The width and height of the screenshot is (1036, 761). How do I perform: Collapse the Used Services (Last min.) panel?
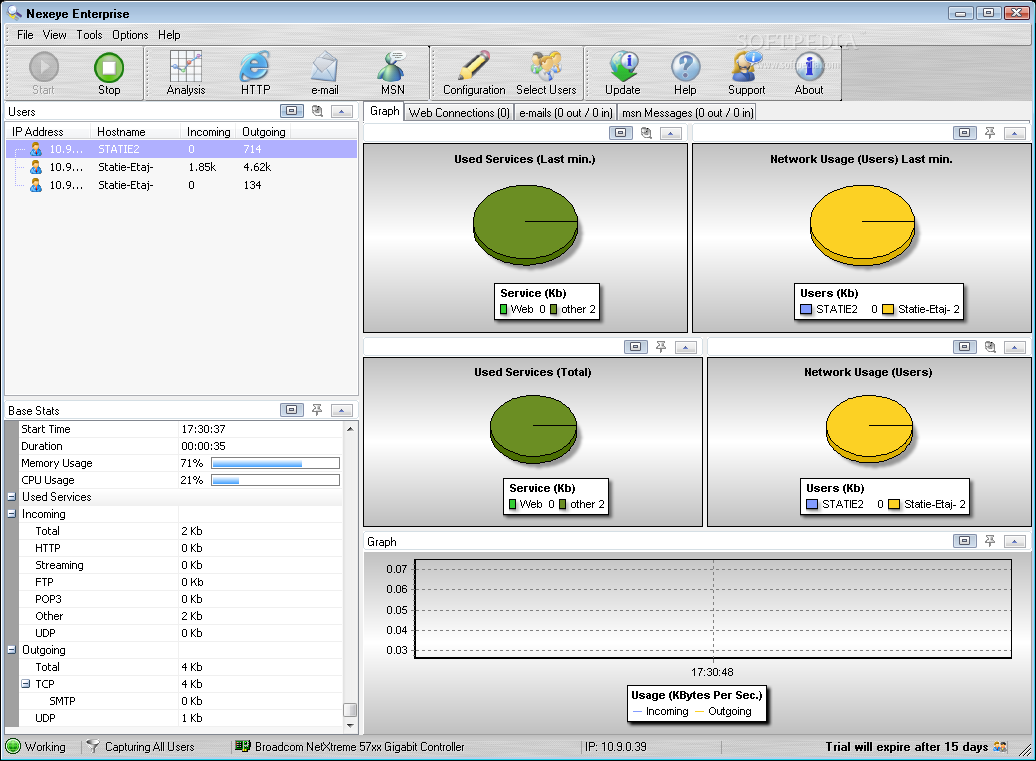[x=671, y=133]
